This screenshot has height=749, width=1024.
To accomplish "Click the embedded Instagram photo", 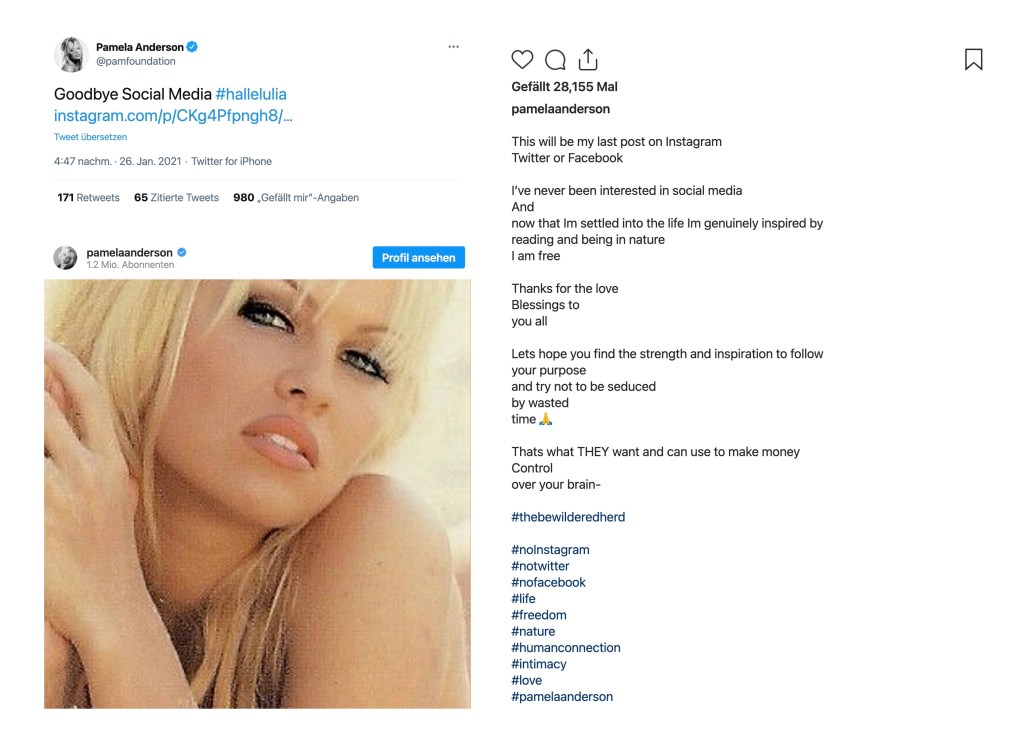I will pos(257,494).
